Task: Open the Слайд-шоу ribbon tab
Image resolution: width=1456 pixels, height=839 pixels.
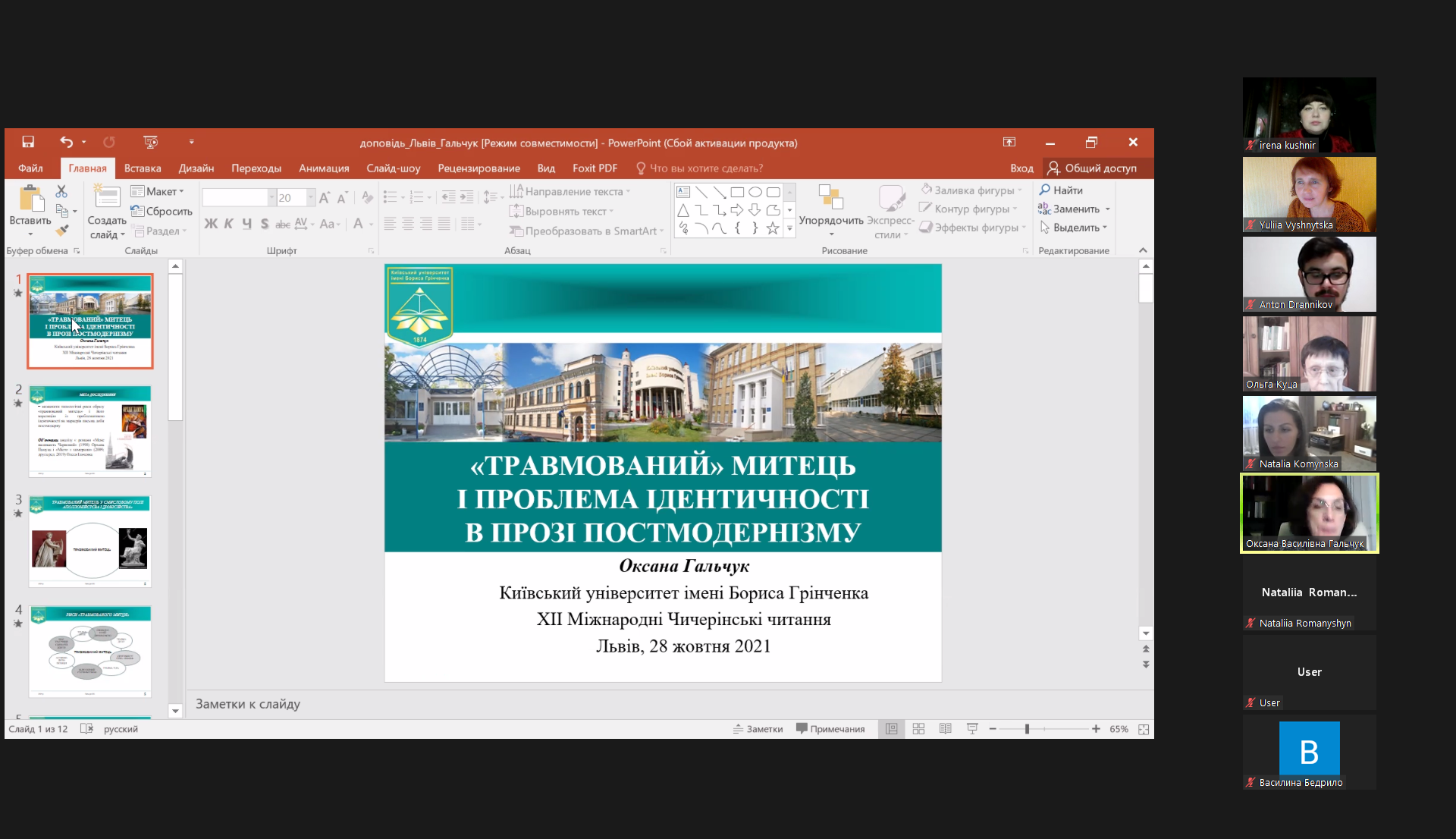Action: (x=393, y=168)
